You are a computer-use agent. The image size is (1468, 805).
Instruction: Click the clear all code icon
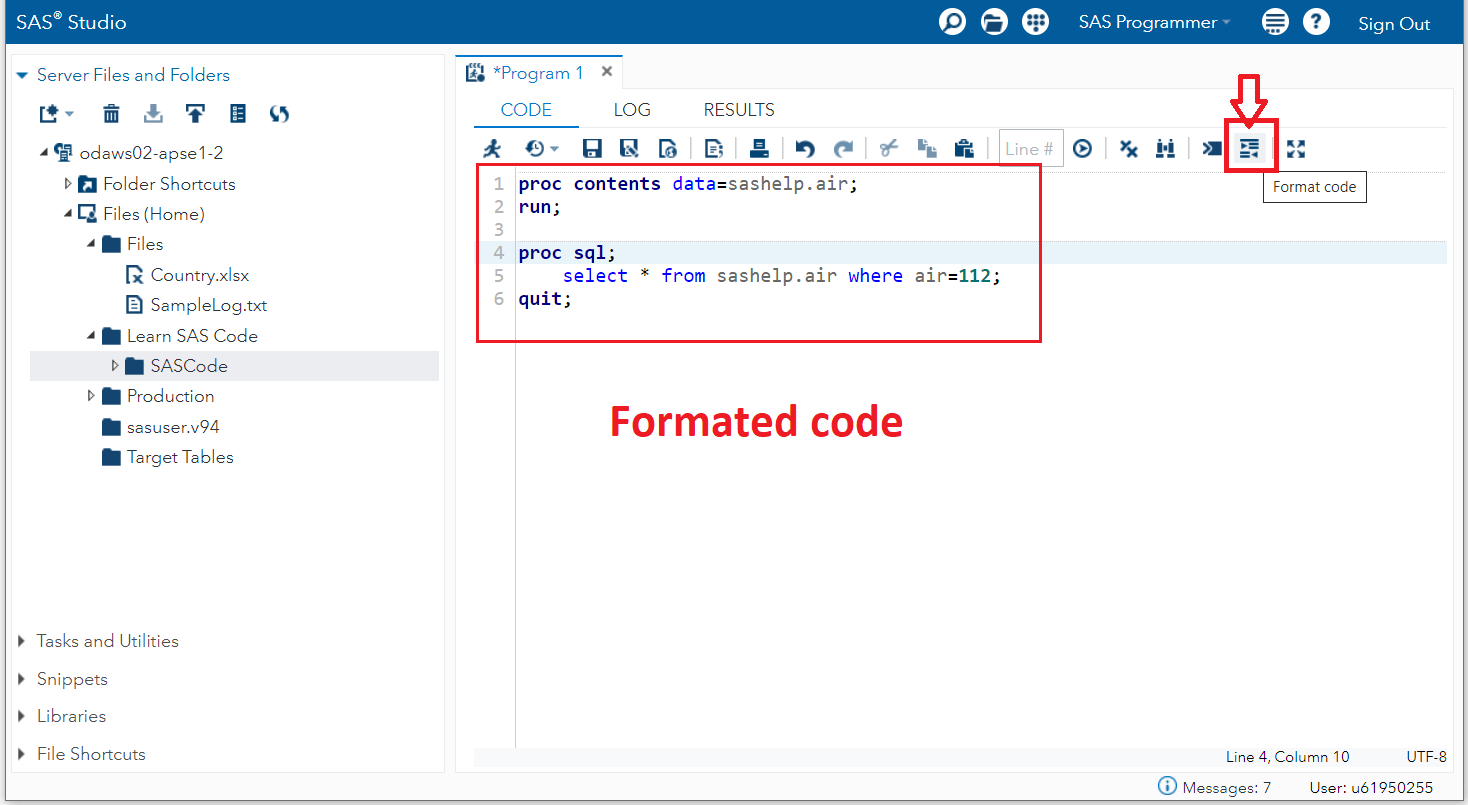click(x=1129, y=149)
